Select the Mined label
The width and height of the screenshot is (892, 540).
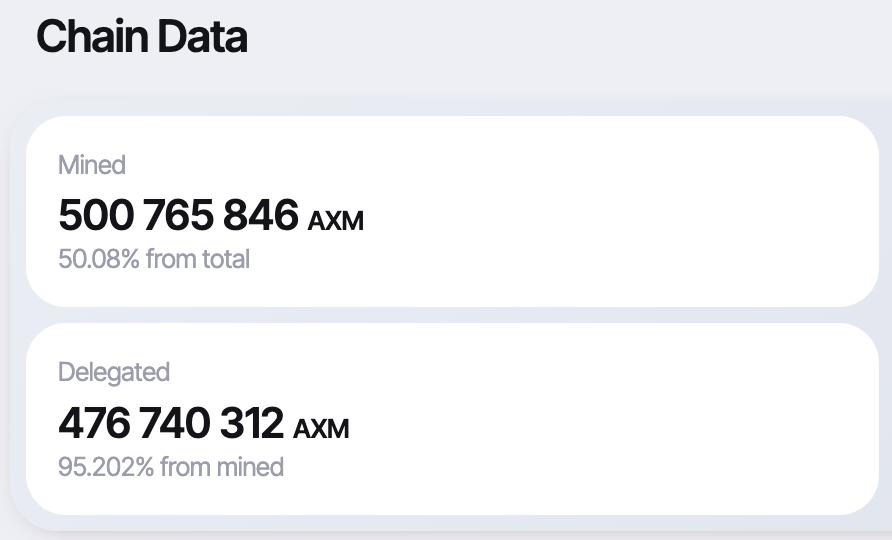click(92, 165)
